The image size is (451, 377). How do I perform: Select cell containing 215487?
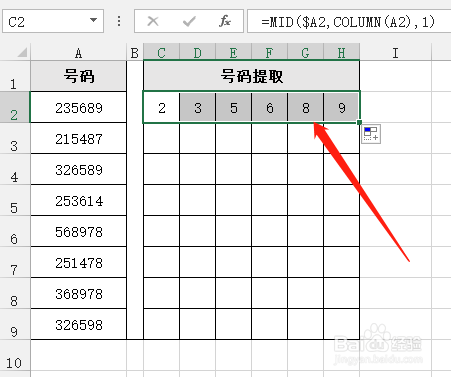[78, 138]
